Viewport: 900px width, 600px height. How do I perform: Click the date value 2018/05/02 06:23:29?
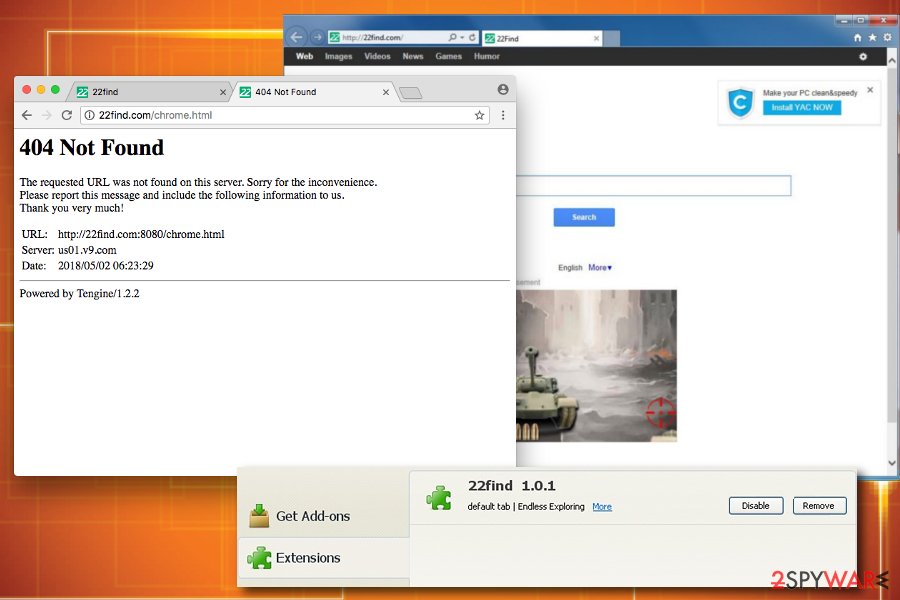(106, 266)
